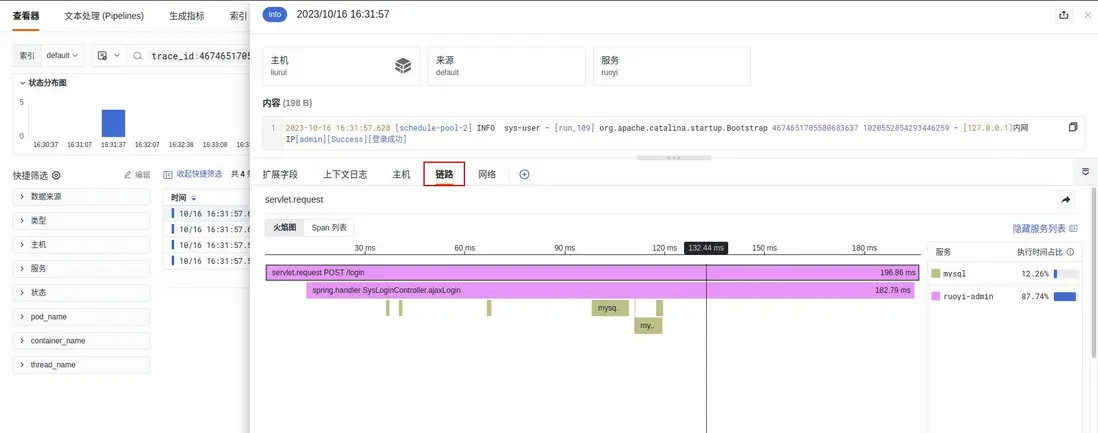Switch to the 扩展字段 tab

point(280,174)
